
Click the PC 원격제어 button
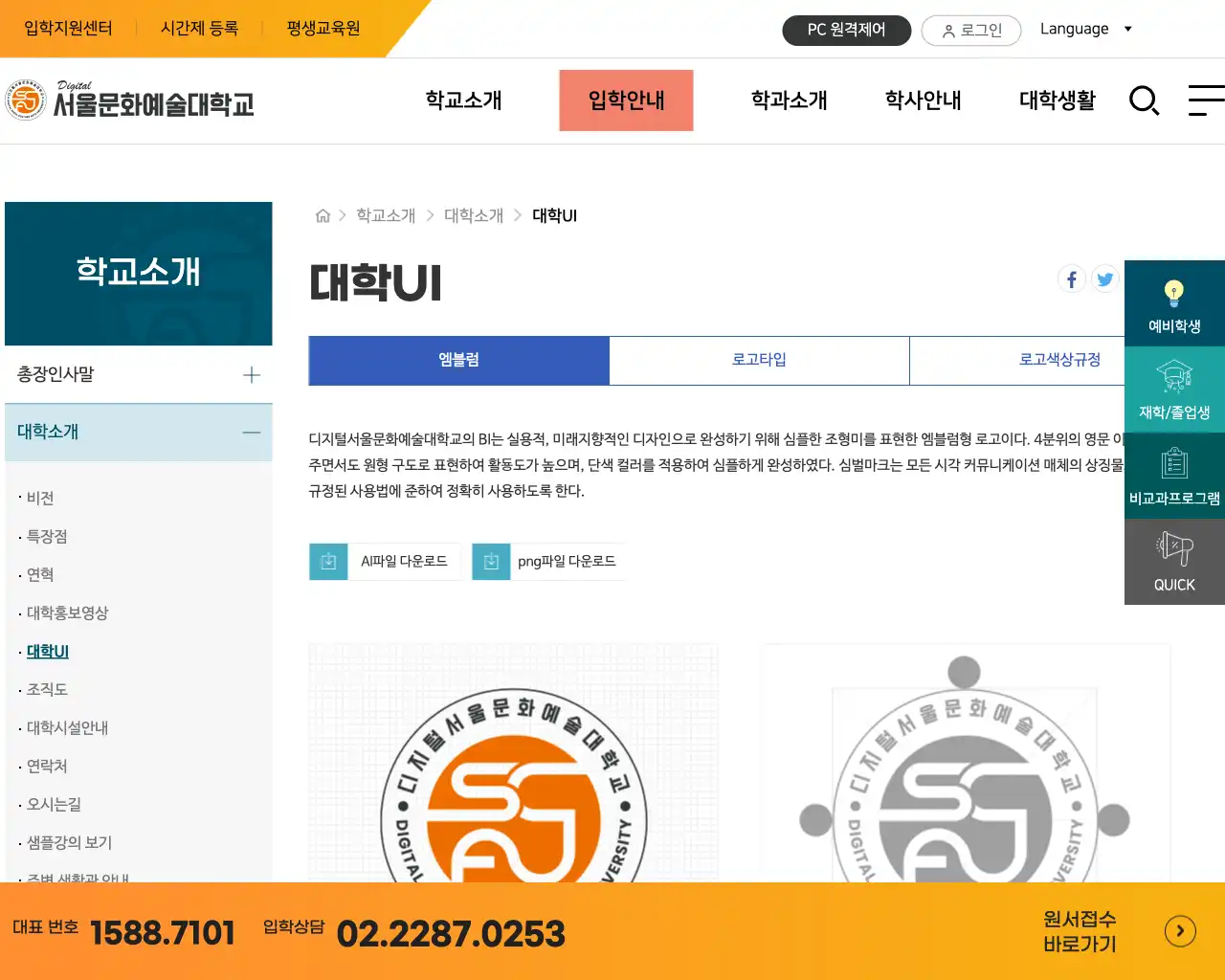click(846, 30)
